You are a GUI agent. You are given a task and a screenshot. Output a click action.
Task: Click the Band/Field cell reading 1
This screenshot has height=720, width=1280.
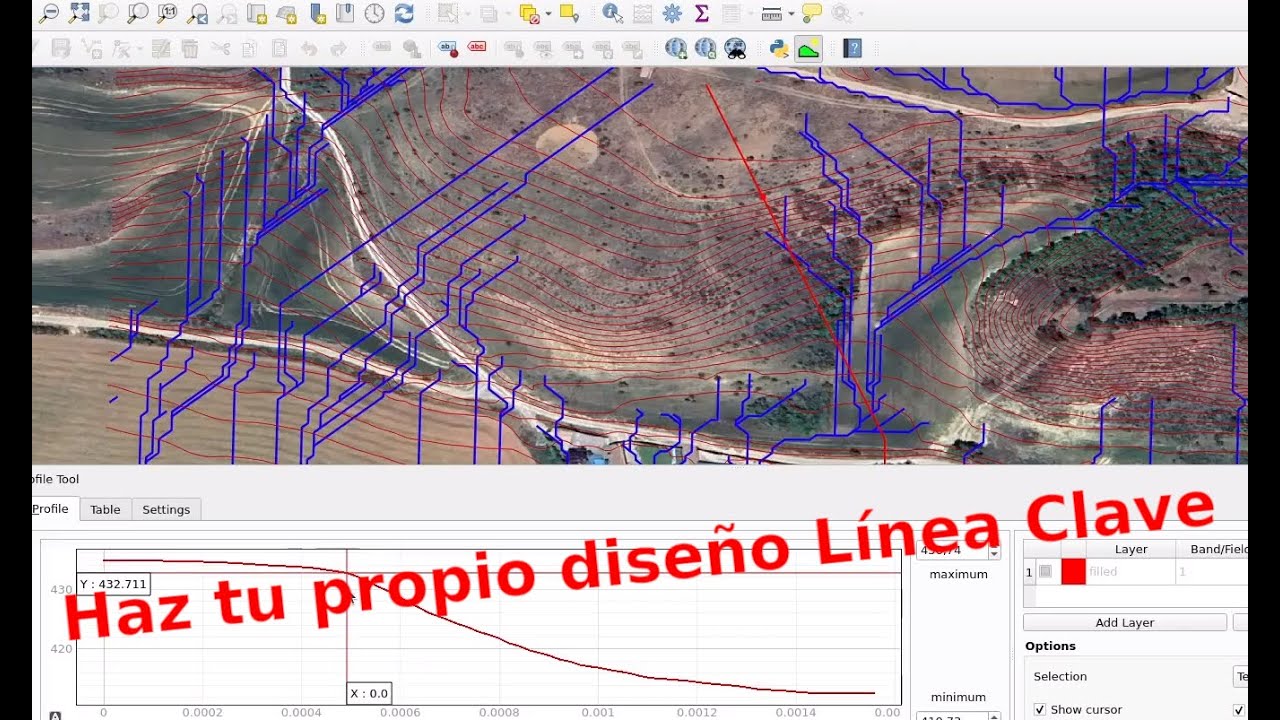1211,572
